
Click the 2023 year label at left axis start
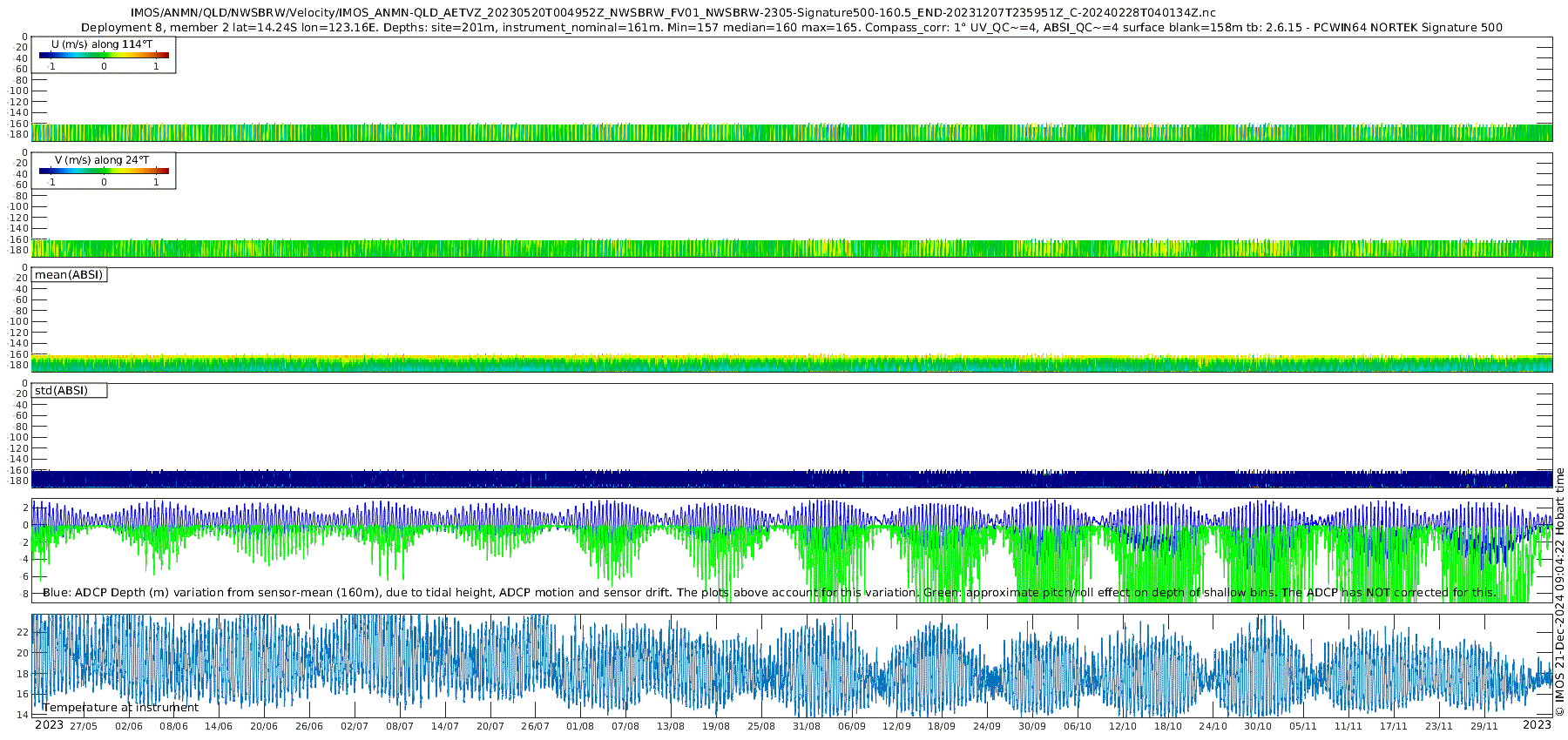[x=49, y=725]
